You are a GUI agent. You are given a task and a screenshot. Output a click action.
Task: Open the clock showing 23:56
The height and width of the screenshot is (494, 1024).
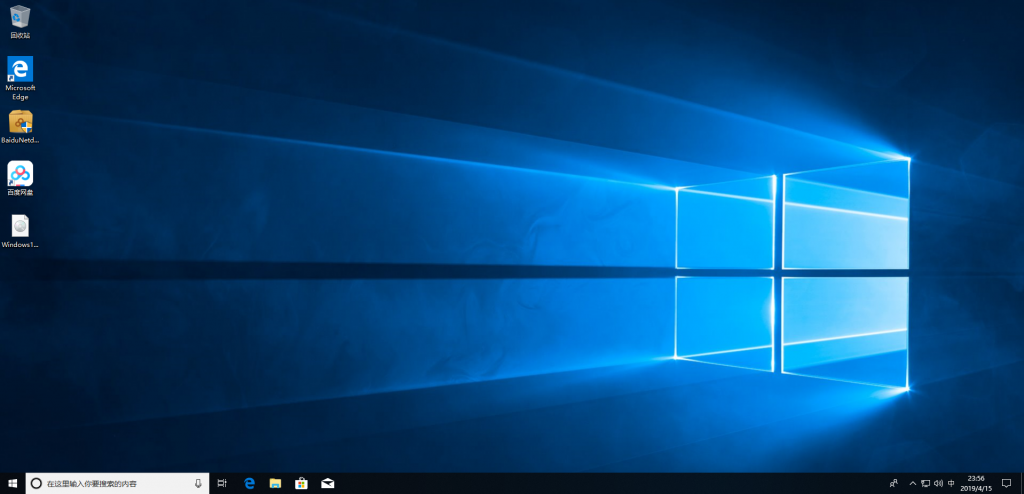(976, 483)
